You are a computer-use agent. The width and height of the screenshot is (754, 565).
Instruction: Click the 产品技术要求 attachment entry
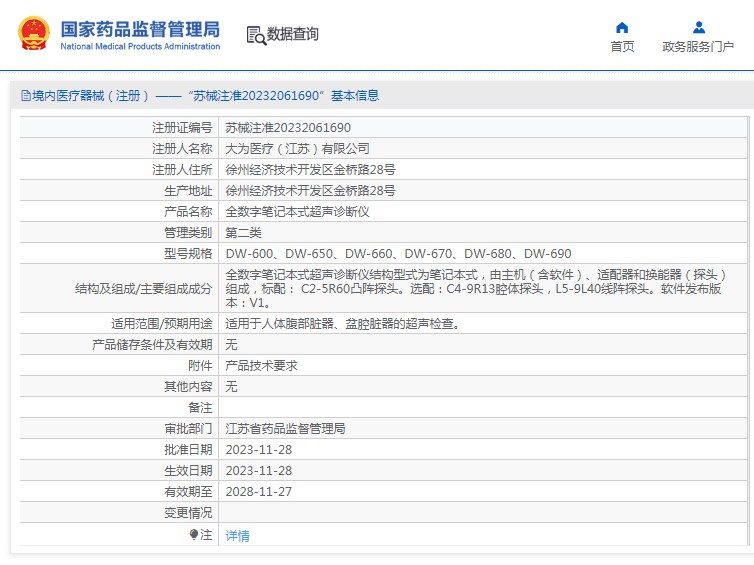click(x=262, y=366)
